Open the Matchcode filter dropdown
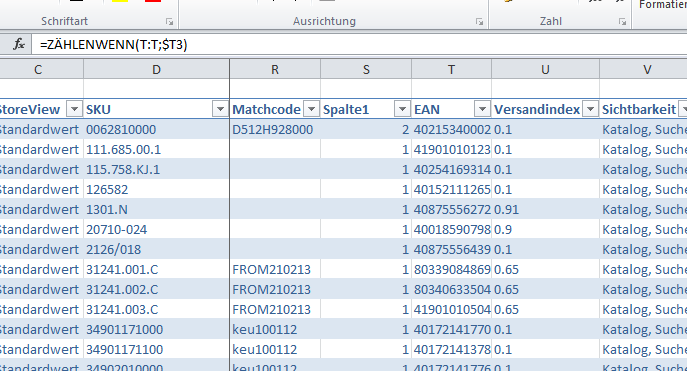 click(x=312, y=109)
